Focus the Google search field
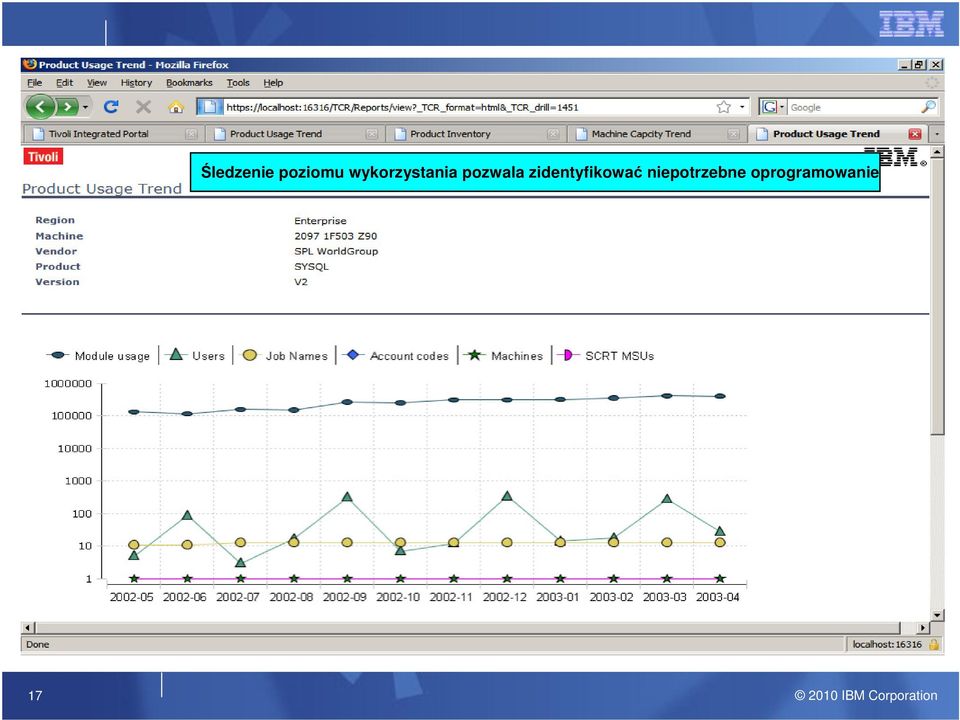The width and height of the screenshot is (960, 720). pos(853,107)
